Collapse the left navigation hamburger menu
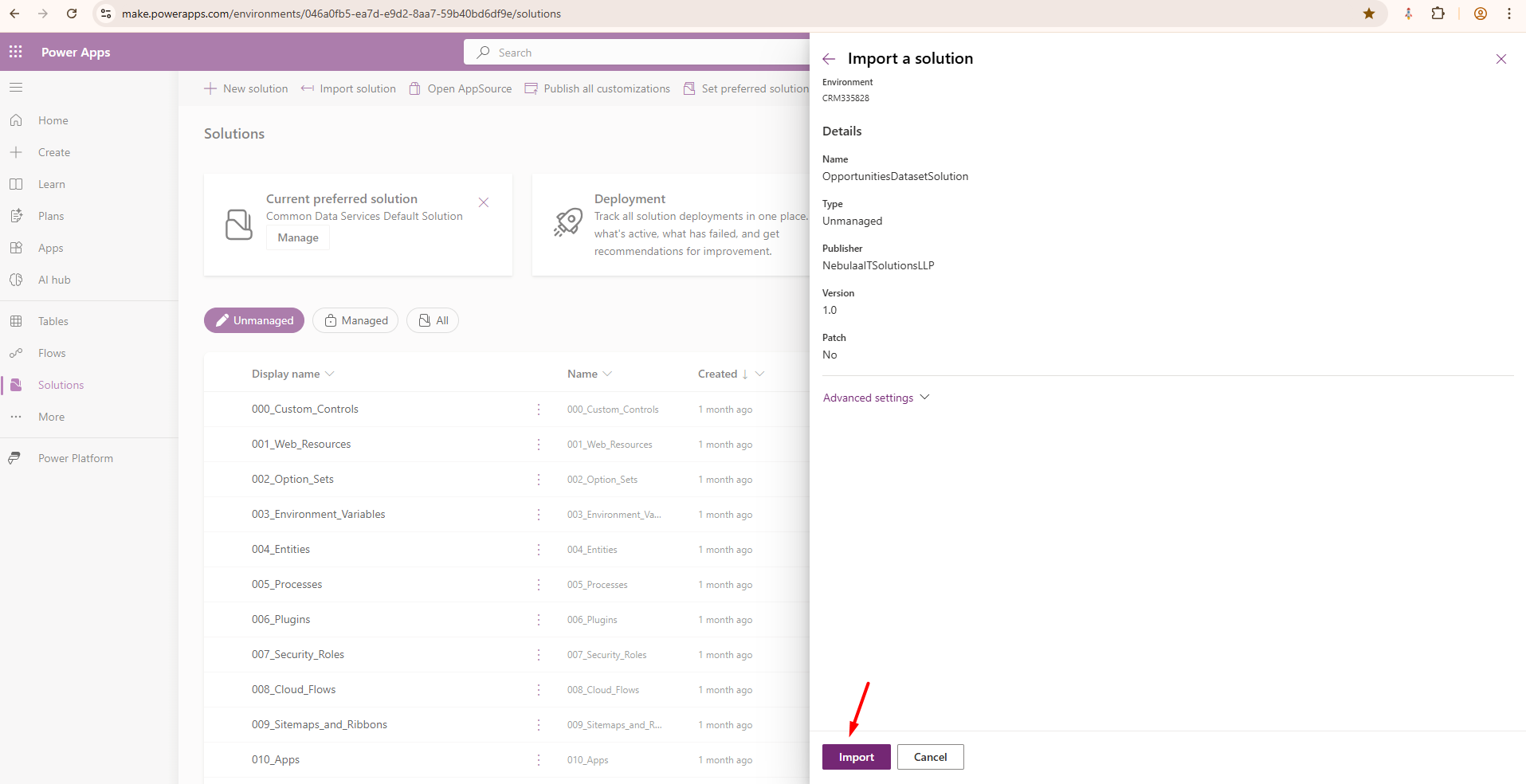1526x784 pixels. (x=16, y=88)
